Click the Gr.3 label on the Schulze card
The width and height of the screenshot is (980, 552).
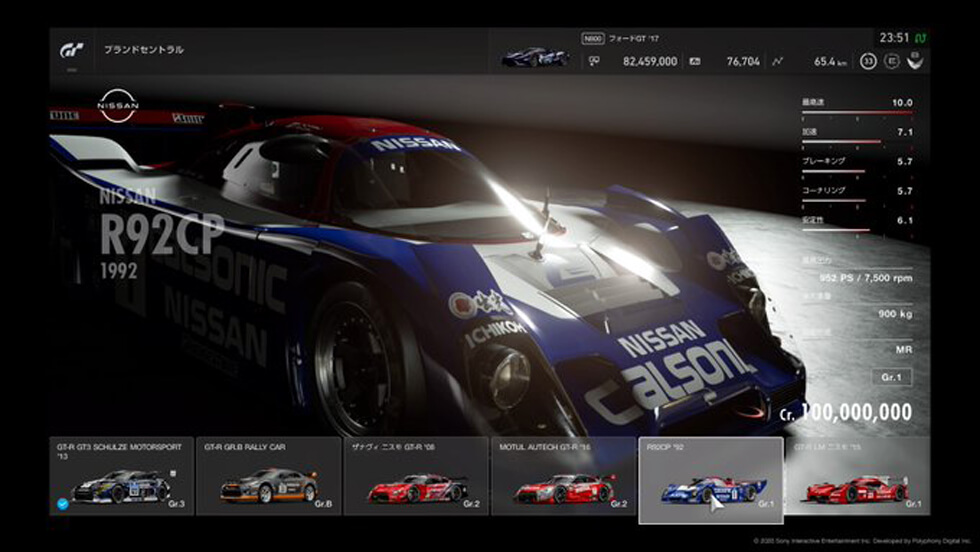point(177,504)
